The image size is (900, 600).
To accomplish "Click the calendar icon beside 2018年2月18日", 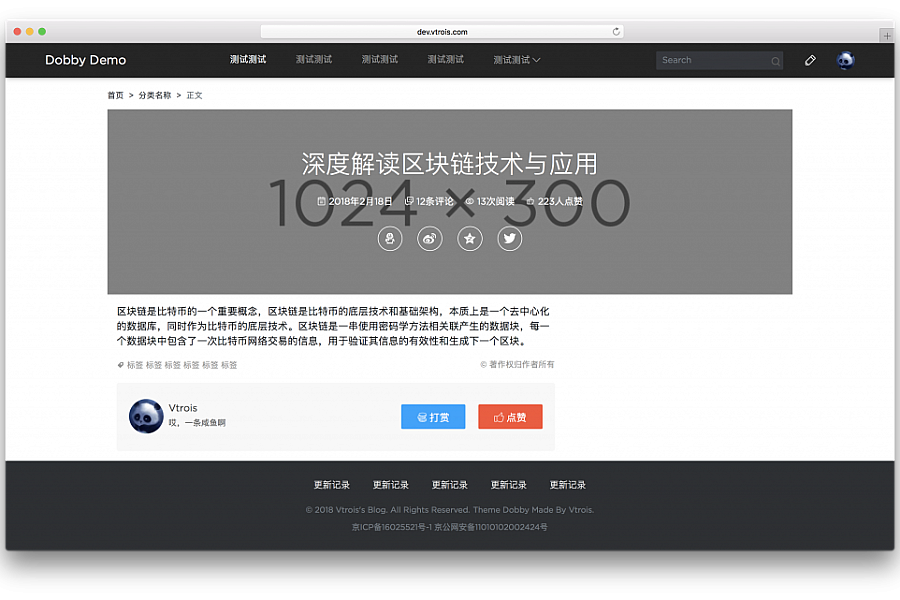I will pyautogui.click(x=321, y=202).
